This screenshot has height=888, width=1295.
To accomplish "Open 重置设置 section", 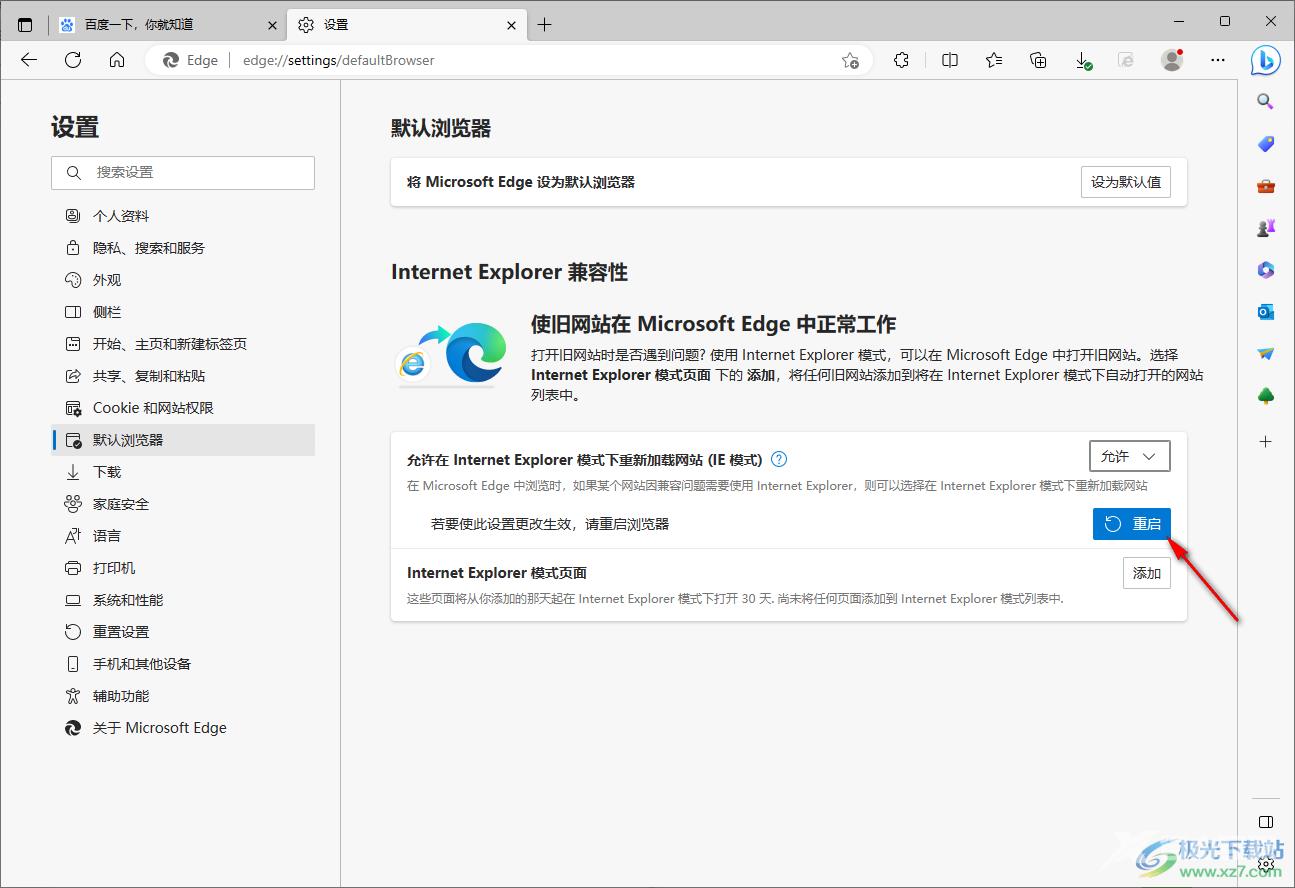I will click(184, 632).
